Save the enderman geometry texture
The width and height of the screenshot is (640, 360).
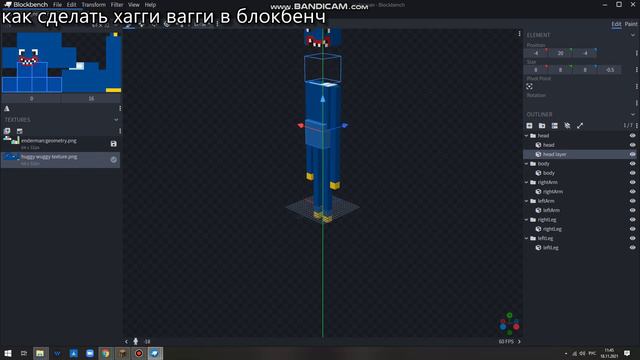pyautogui.click(x=113, y=144)
